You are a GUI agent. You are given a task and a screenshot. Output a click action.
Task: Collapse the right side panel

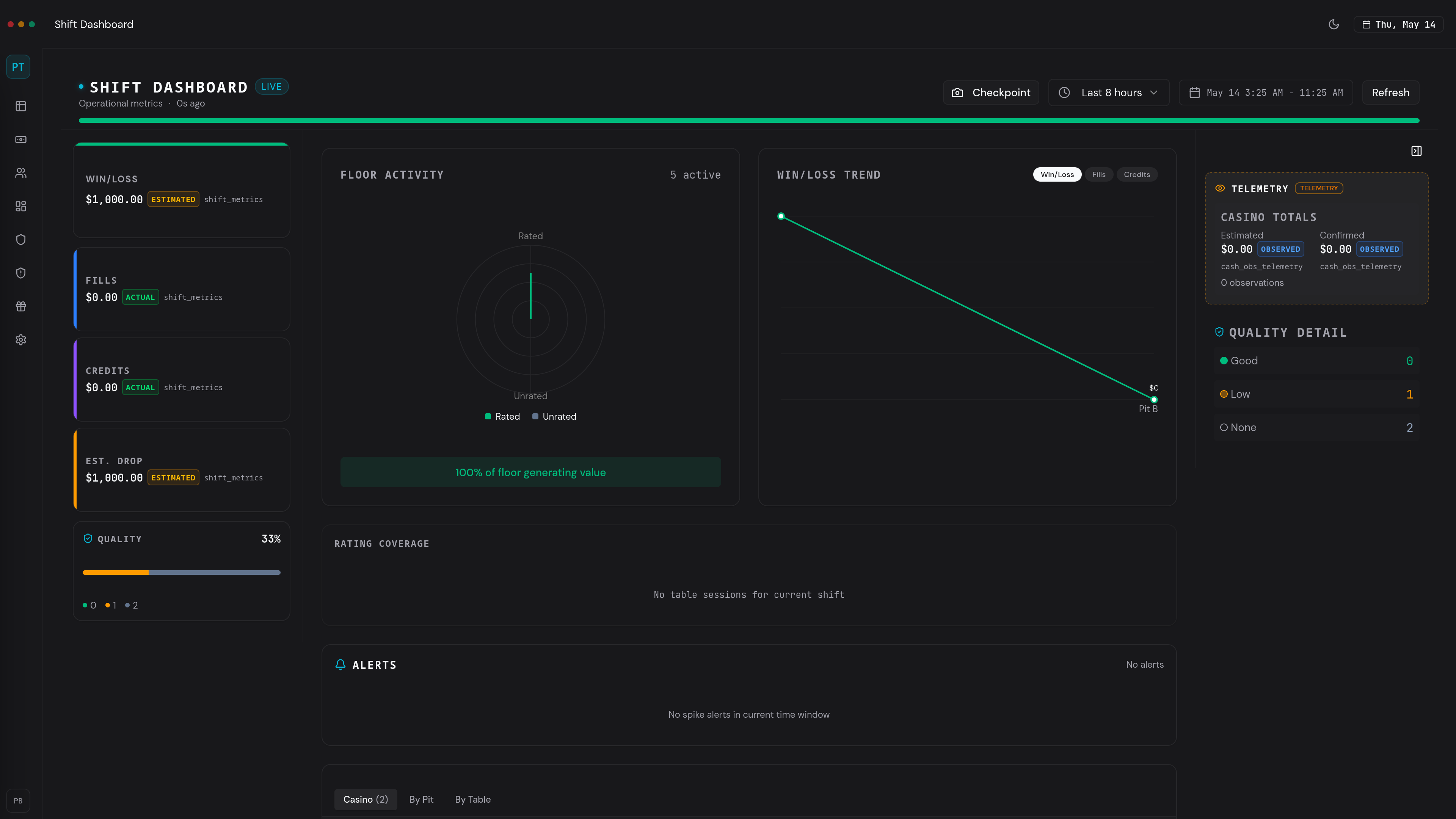tap(1417, 151)
